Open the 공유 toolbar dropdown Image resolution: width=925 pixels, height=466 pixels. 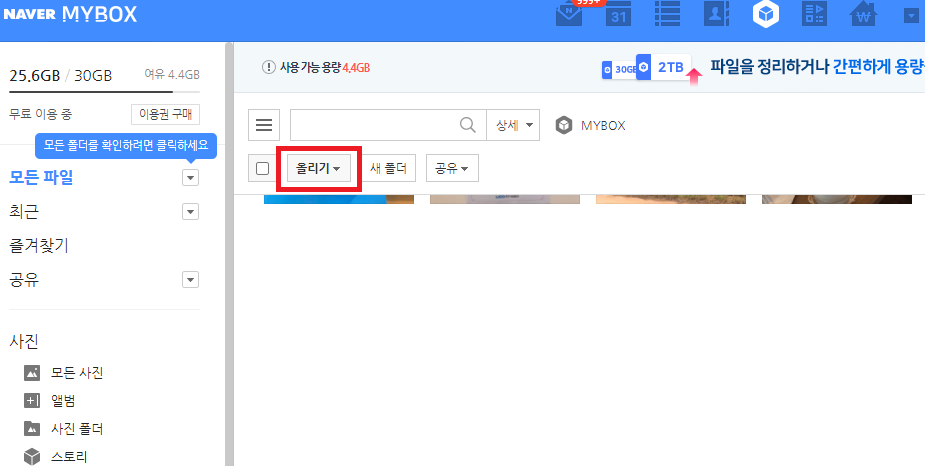452,169
